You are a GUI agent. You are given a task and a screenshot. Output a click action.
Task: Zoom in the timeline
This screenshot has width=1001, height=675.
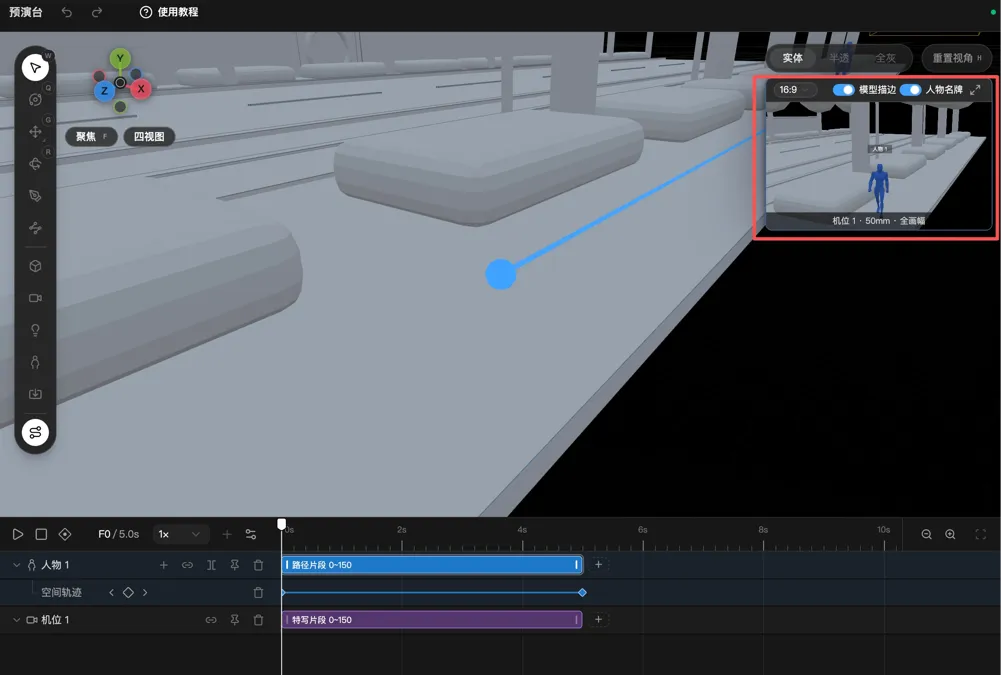click(950, 535)
